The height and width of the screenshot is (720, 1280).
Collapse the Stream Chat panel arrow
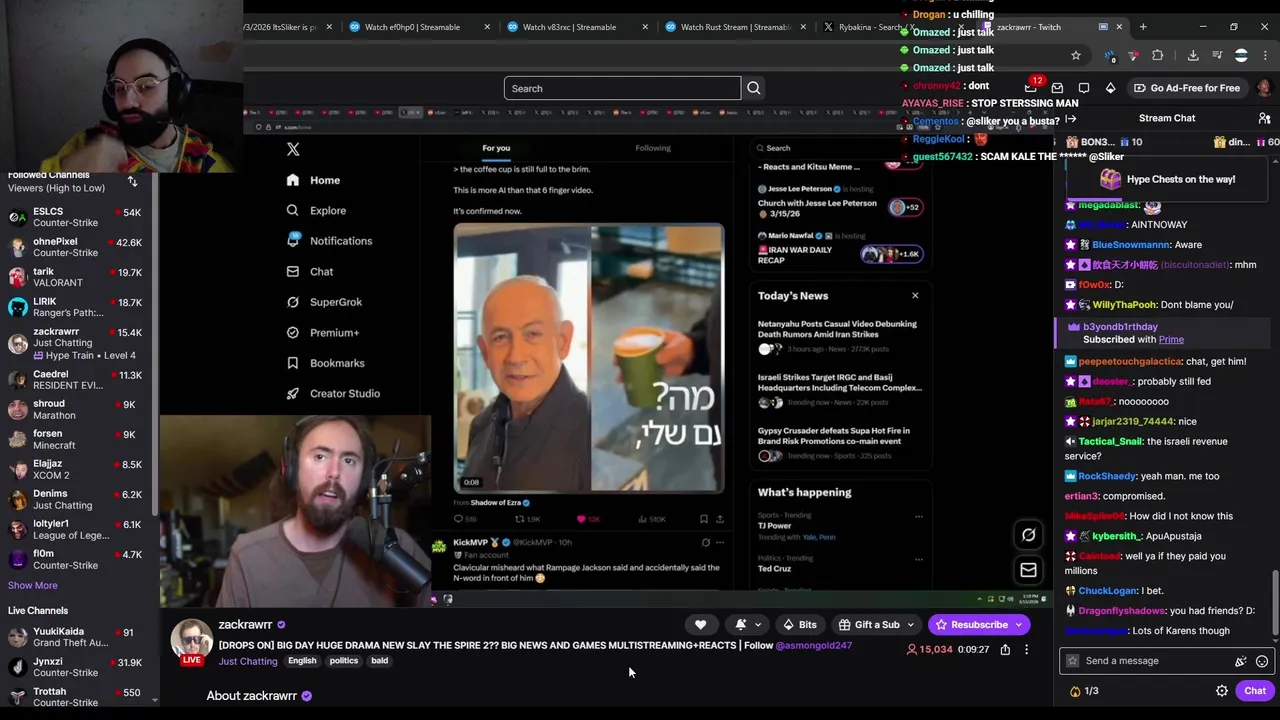click(x=1071, y=118)
